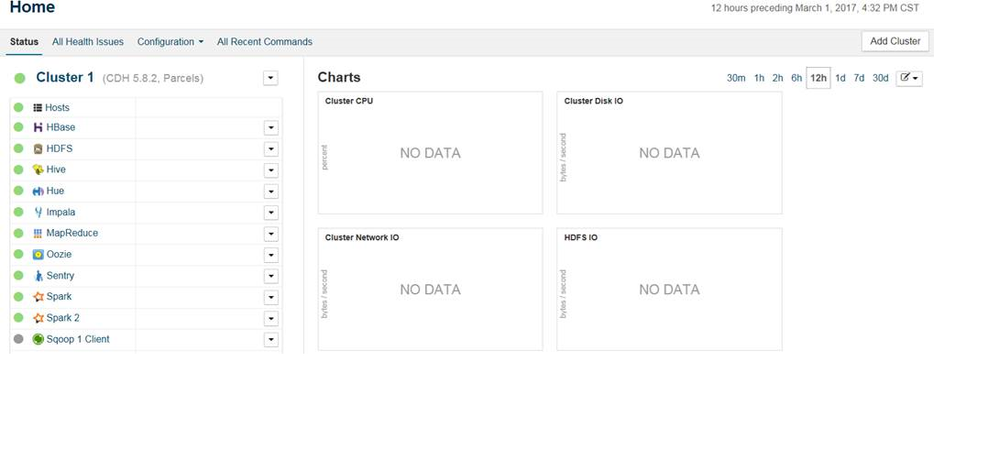This screenshot has height=460, width=999.
Task: Click the HDFS green health status dot
Action: [18, 148]
